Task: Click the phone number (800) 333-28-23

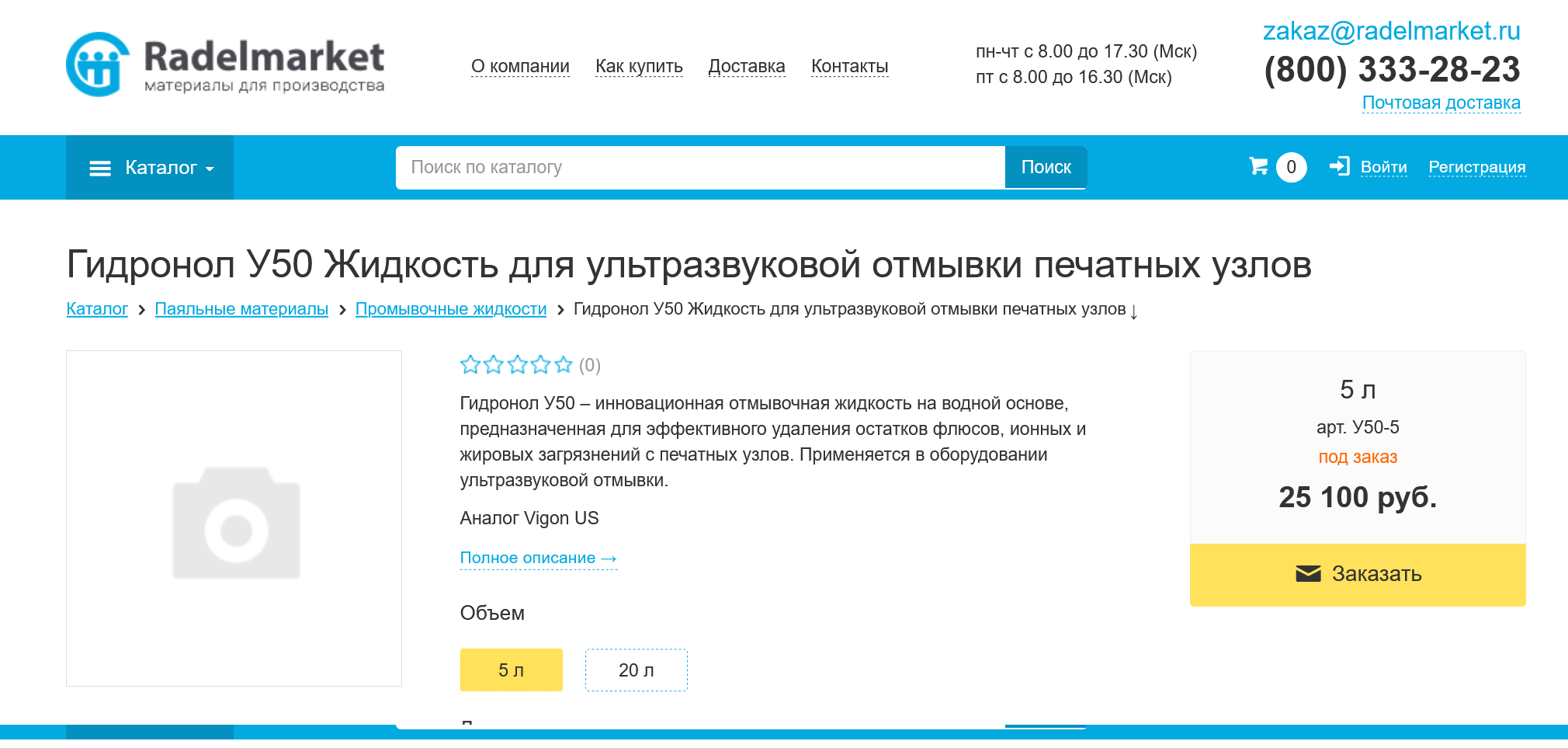Action: click(x=1392, y=69)
